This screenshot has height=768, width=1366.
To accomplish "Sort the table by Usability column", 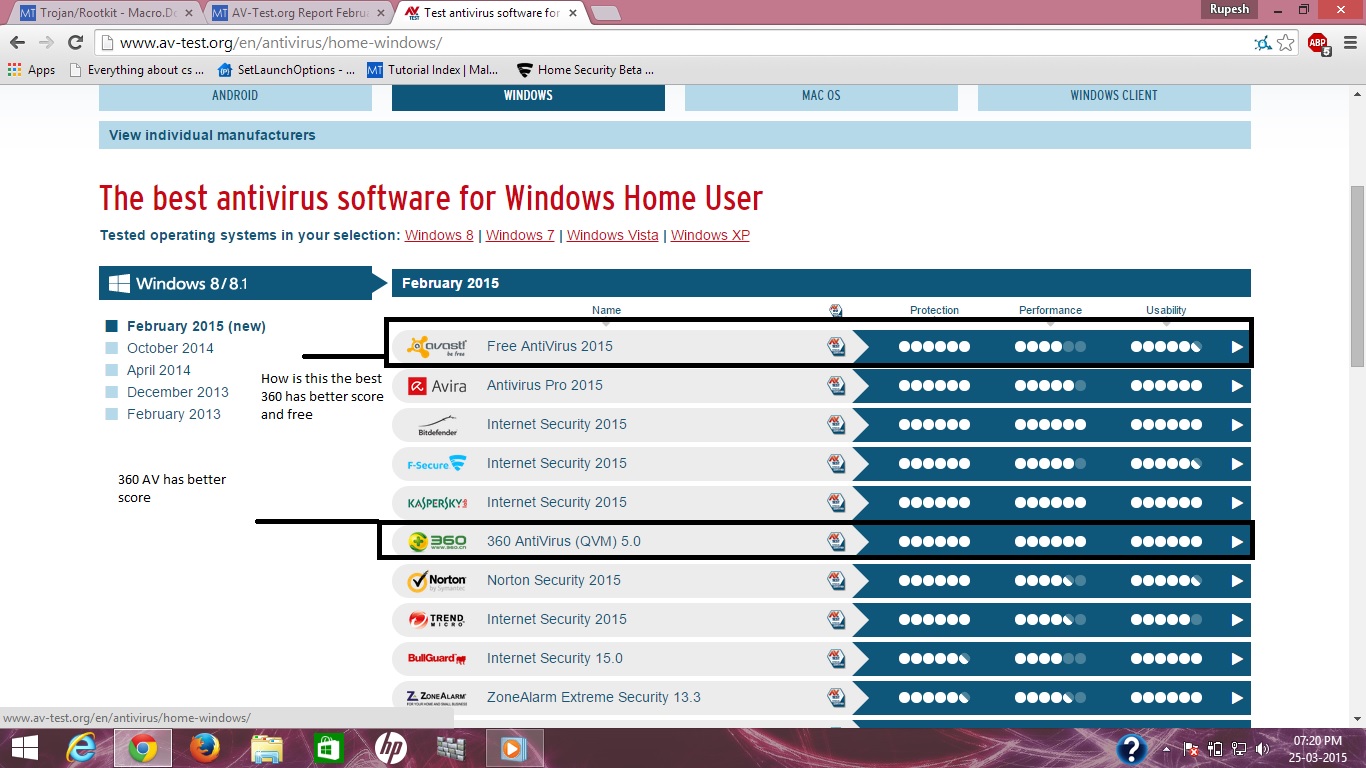I will point(1166,310).
